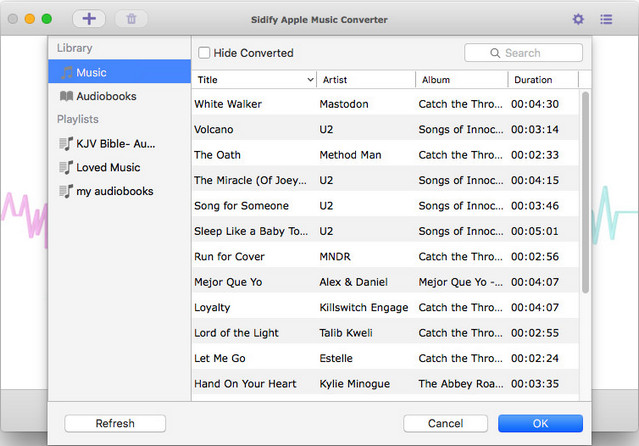This screenshot has width=639, height=446.
Task: Select the Song for Someone track
Action: (x=241, y=206)
